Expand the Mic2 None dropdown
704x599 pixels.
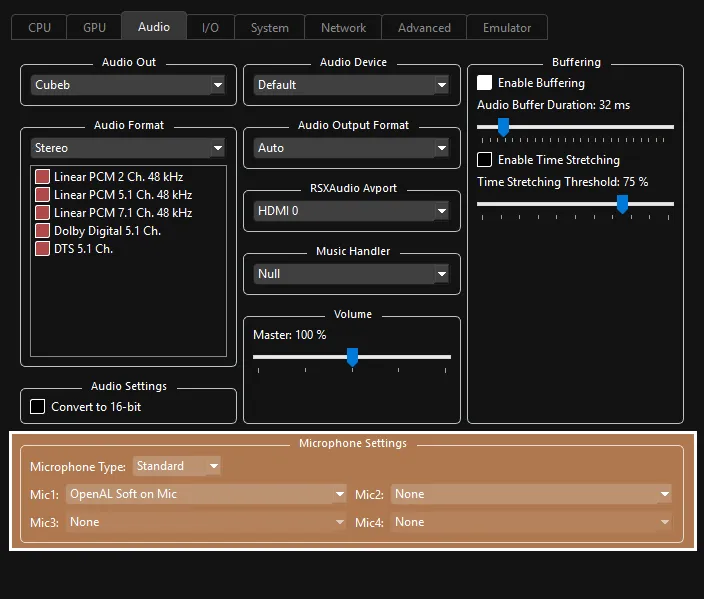(x=531, y=494)
